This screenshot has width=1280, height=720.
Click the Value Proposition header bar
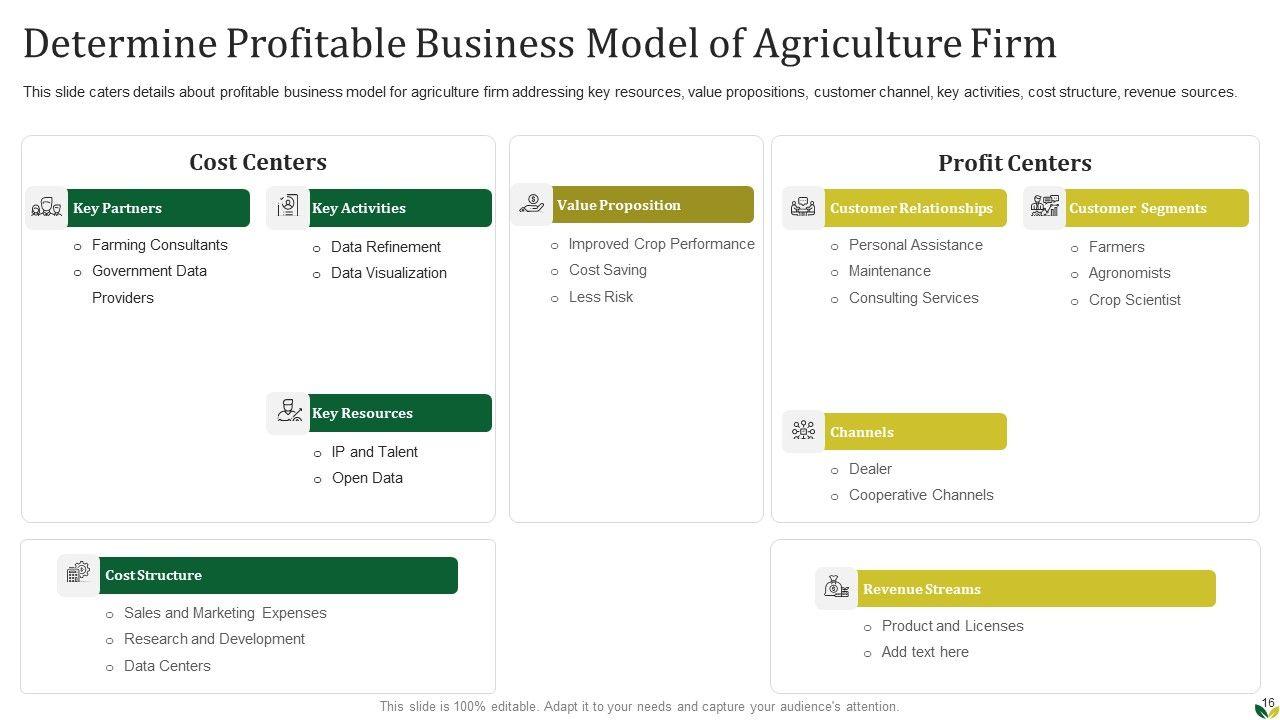pos(652,205)
